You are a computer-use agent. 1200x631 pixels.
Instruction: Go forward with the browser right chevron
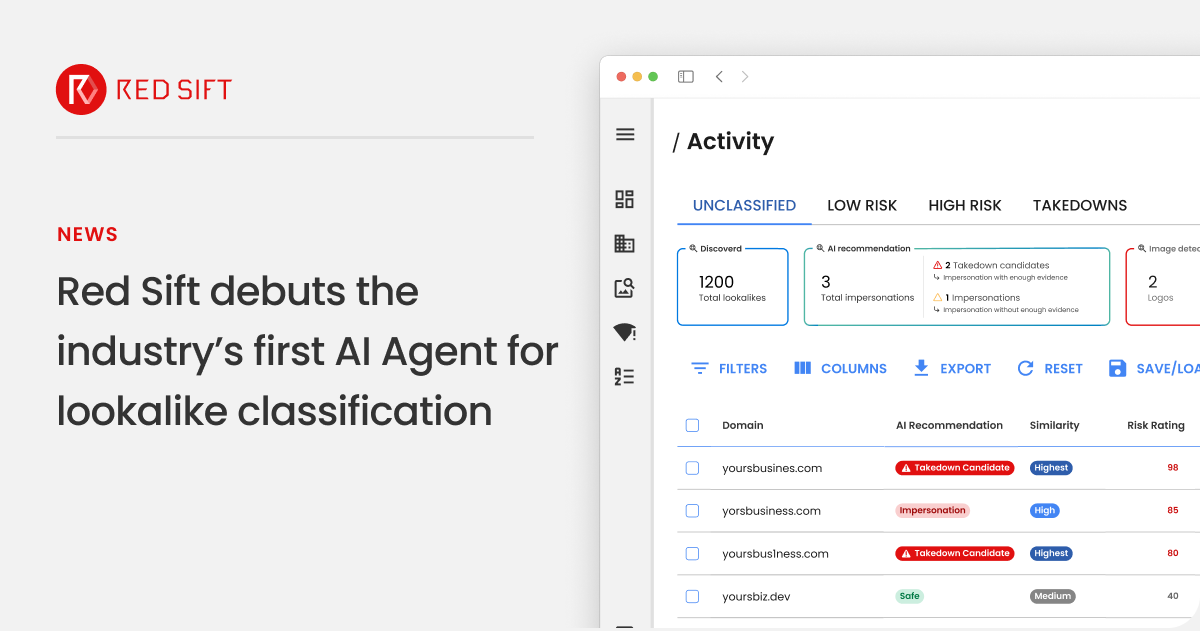[745, 76]
